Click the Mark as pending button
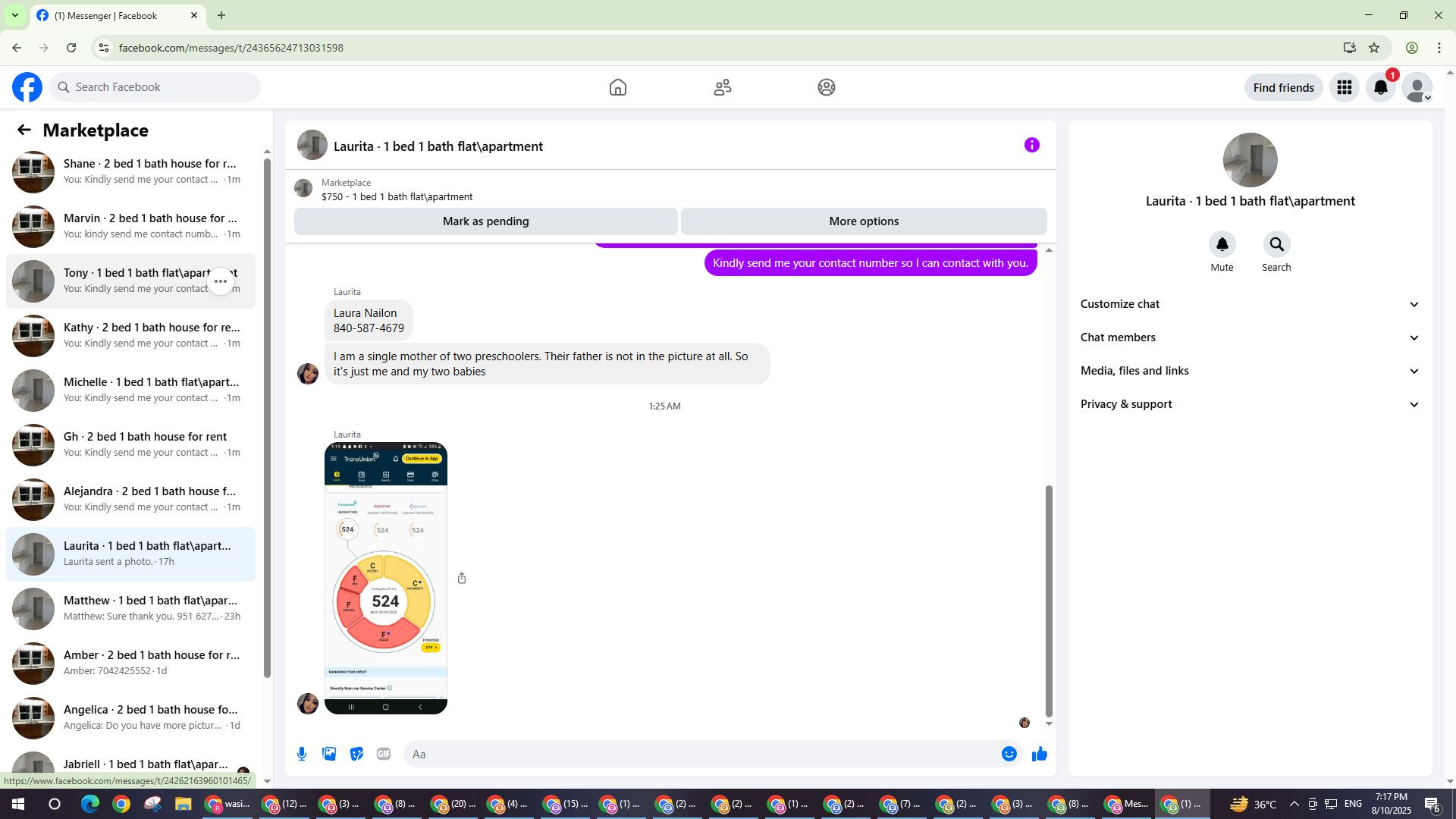1456x819 pixels. [485, 221]
